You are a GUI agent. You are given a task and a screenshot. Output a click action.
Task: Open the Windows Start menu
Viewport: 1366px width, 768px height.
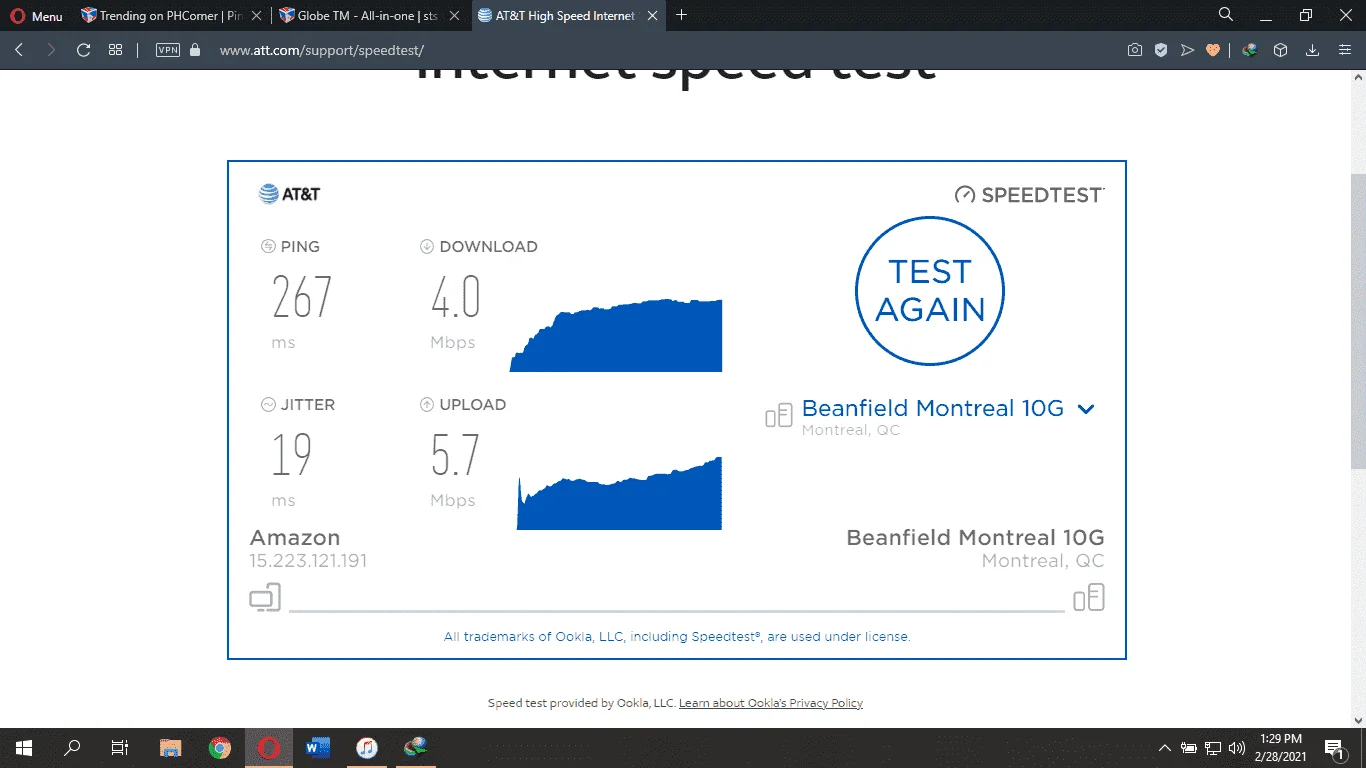coord(23,748)
